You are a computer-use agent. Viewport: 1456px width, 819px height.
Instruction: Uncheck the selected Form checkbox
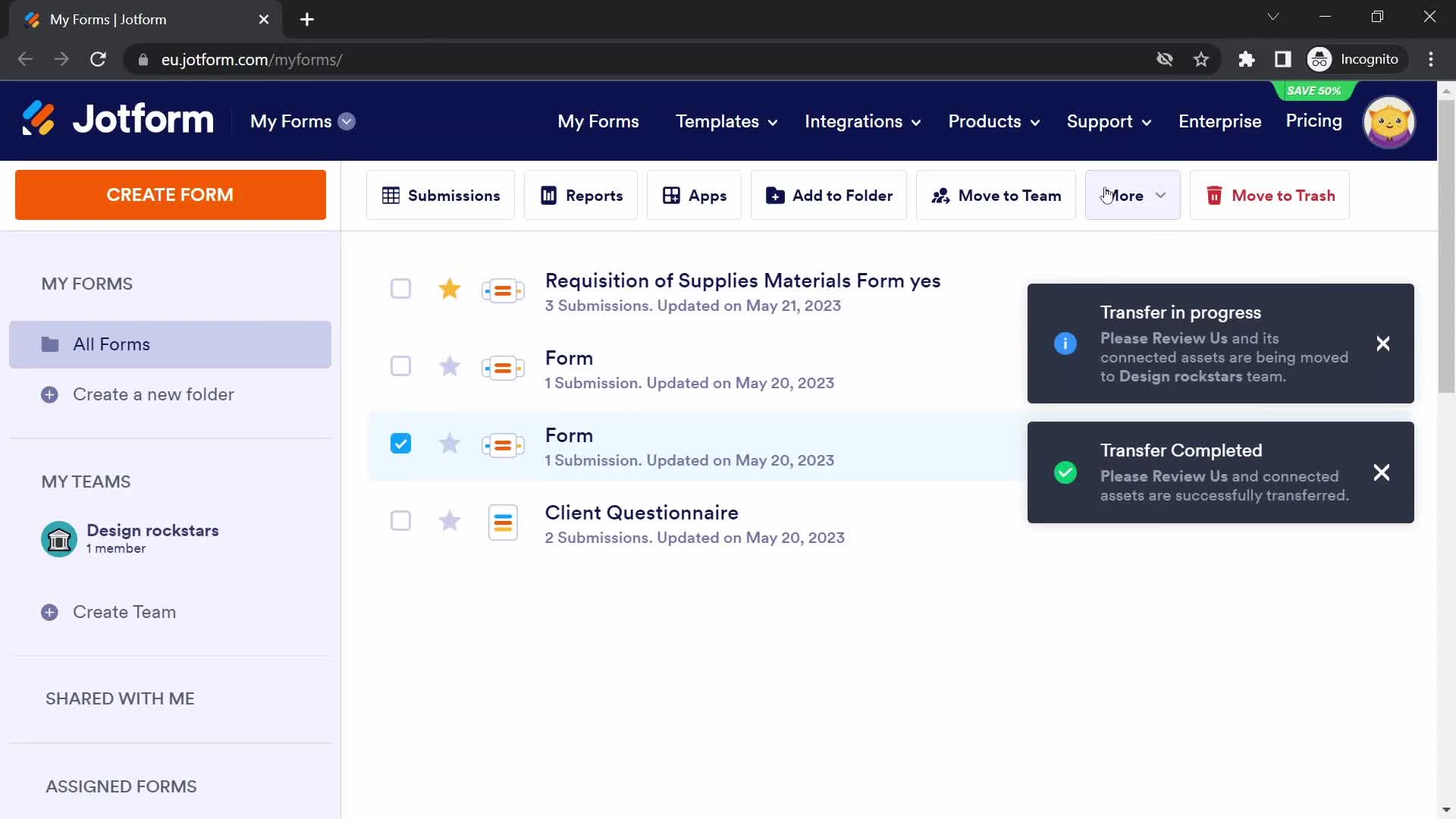pos(400,444)
